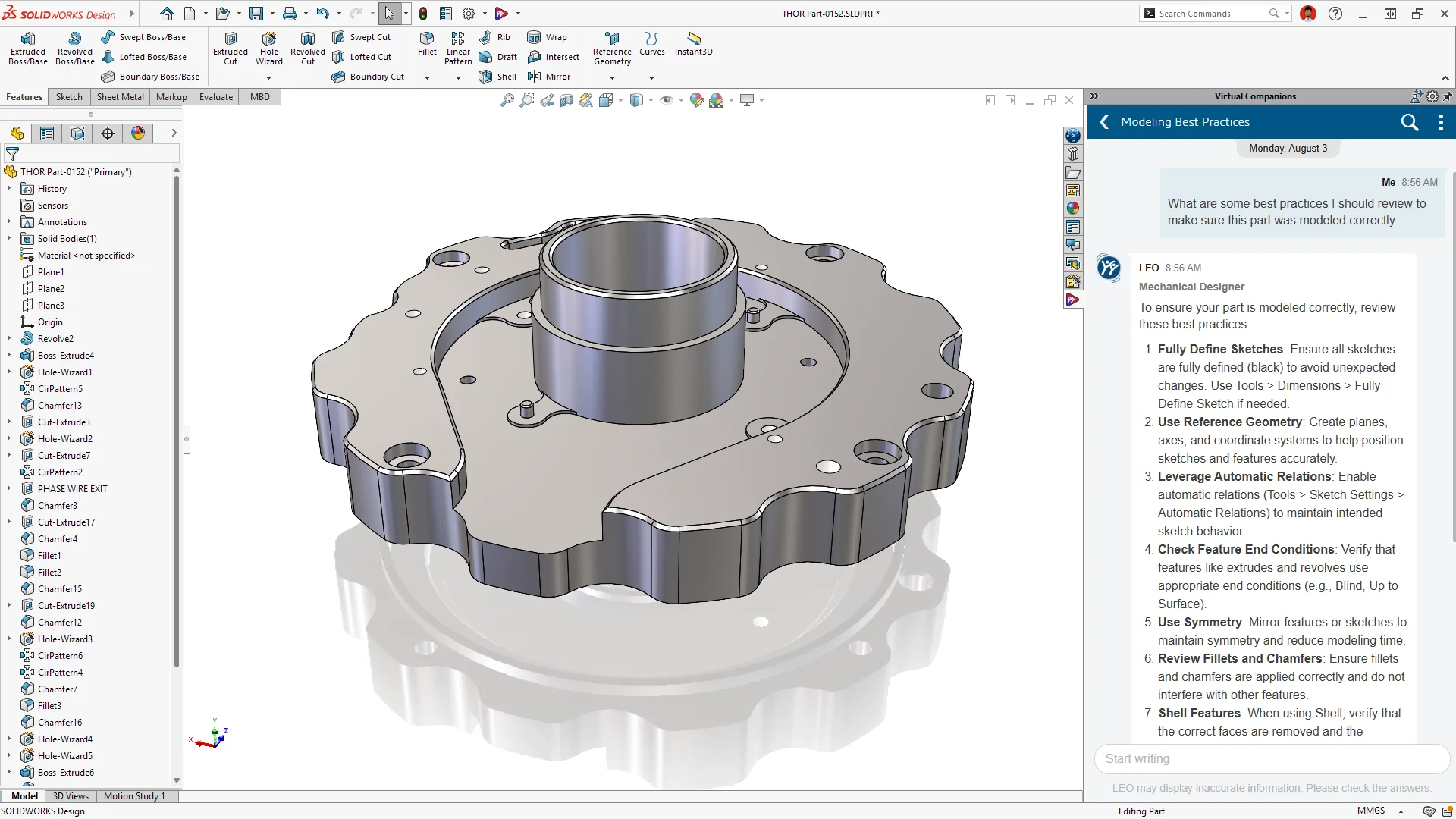Open Edit Appearance in view toolbar
Viewport: 1456px width, 819px height.
697,100
